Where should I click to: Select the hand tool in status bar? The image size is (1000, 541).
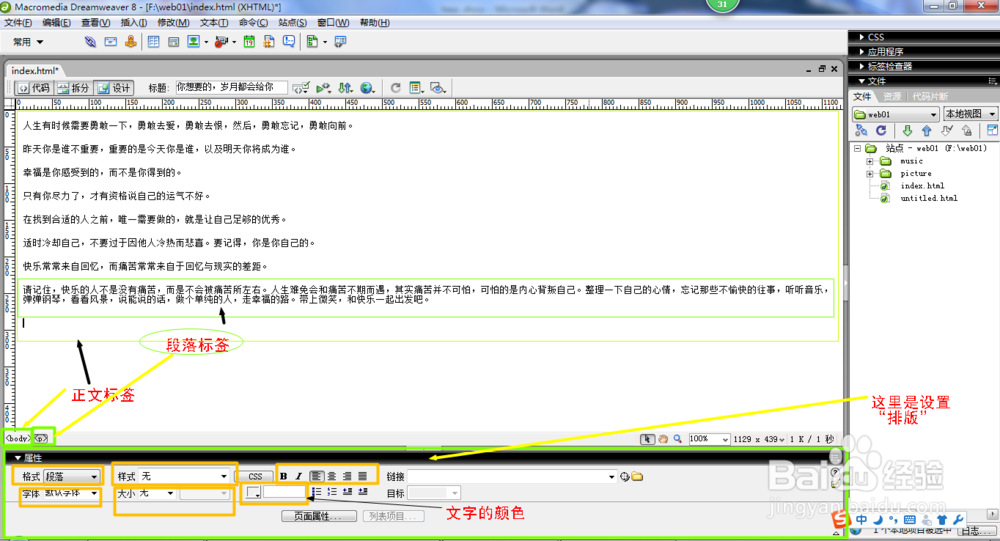click(x=663, y=439)
